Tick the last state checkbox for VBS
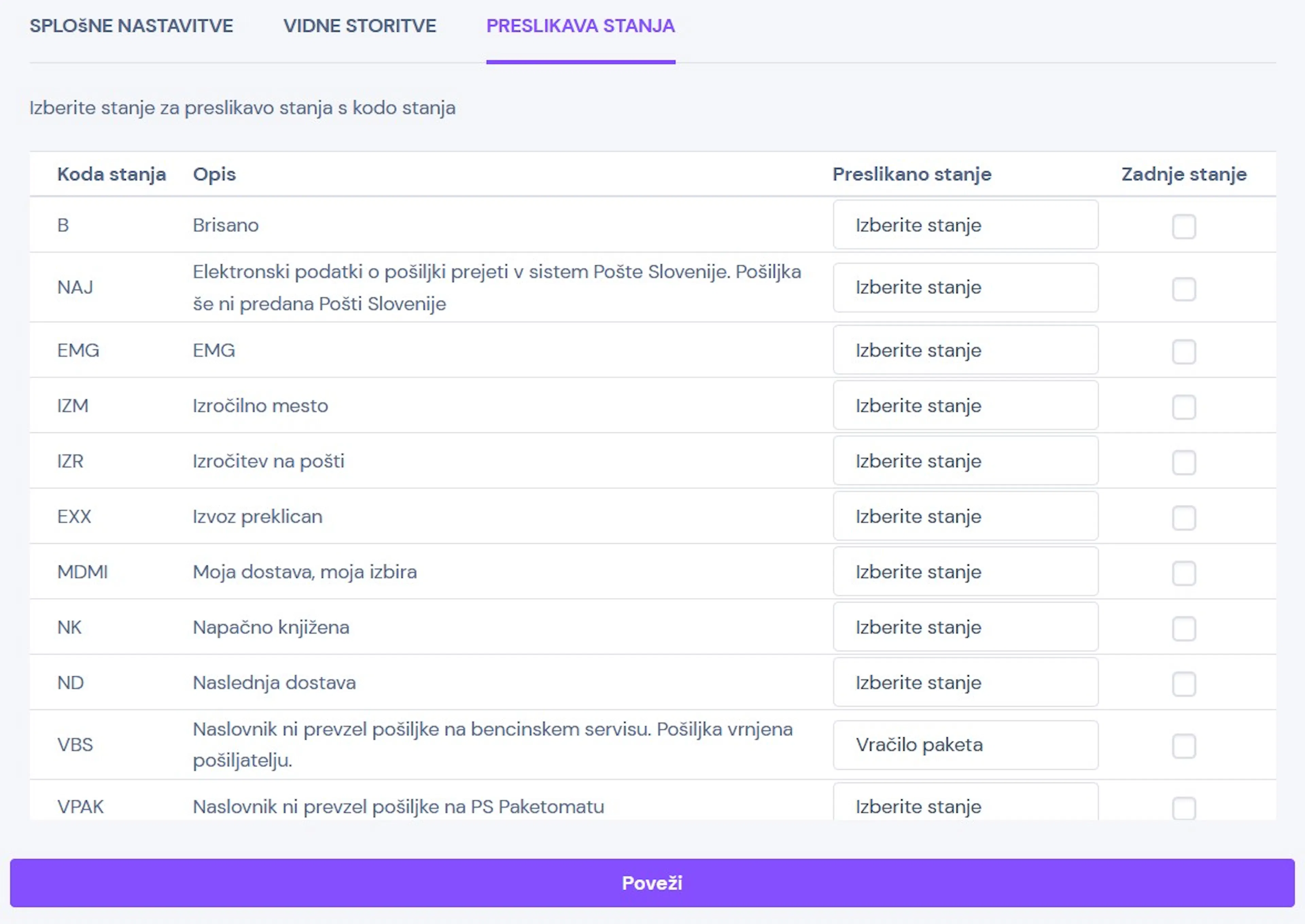The height and width of the screenshot is (924, 1305). click(1183, 746)
